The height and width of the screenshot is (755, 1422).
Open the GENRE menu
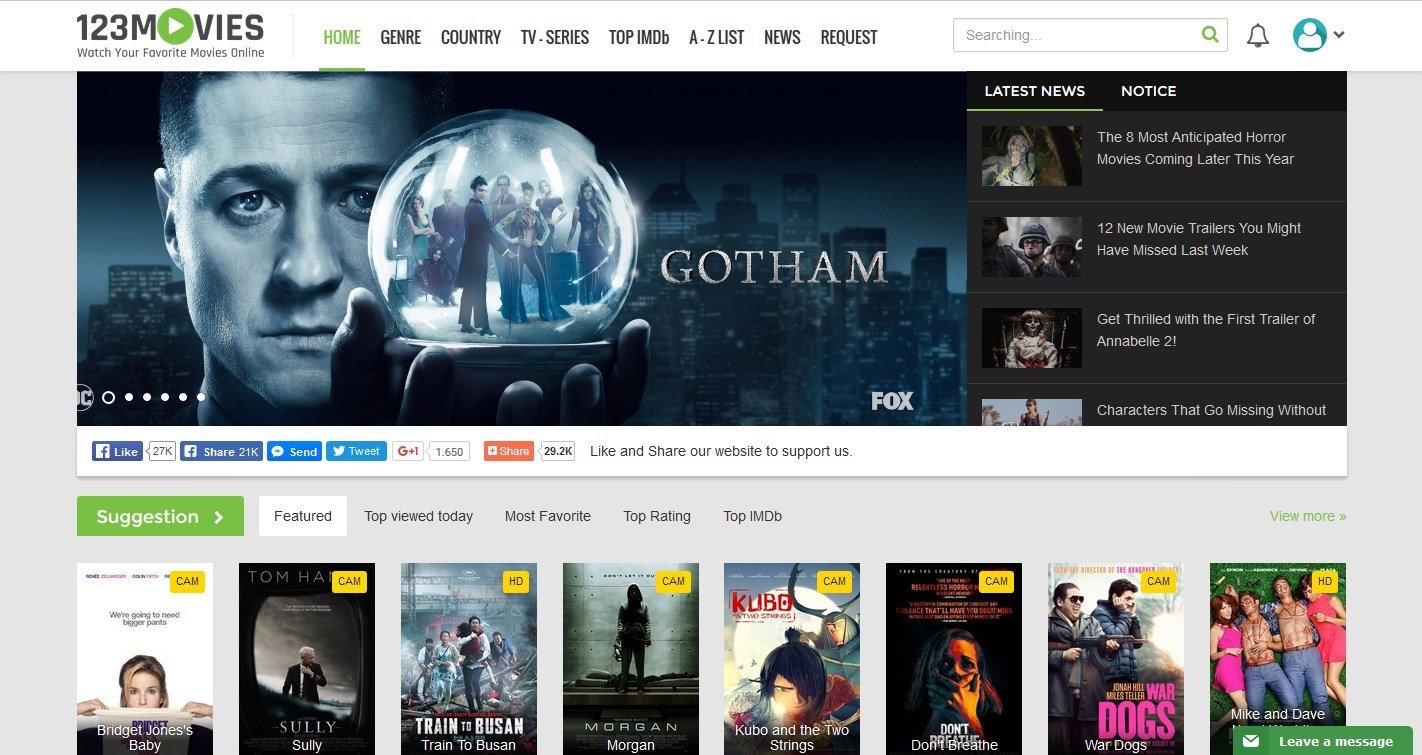click(401, 37)
